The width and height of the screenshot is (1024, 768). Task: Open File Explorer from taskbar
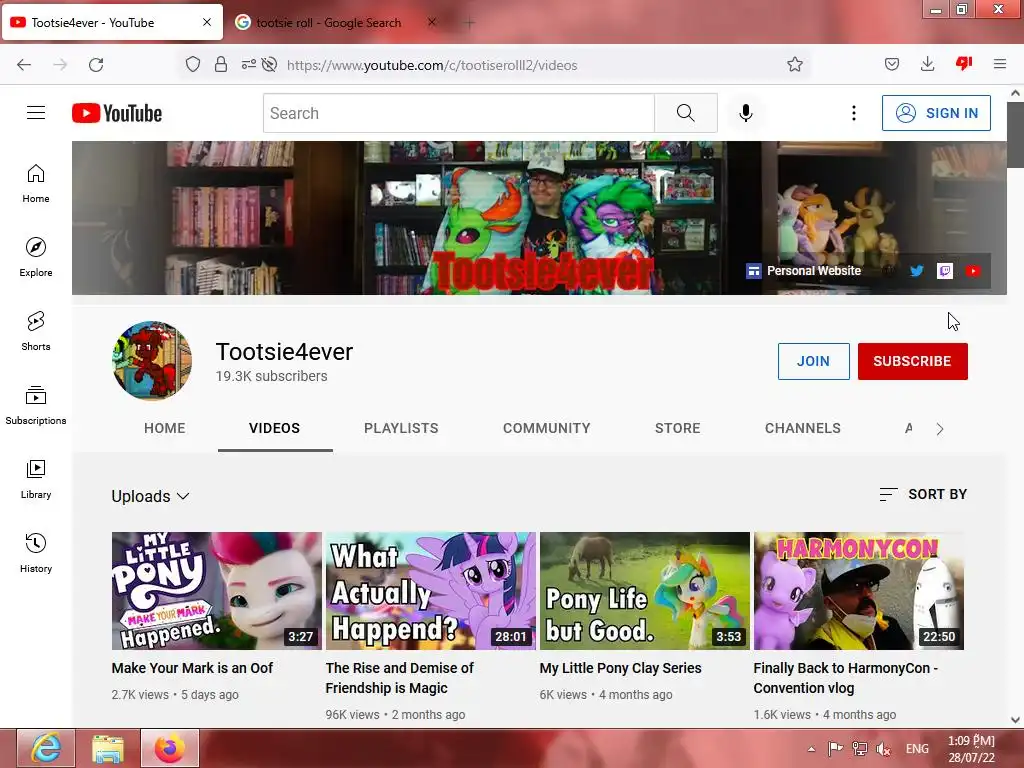click(108, 748)
